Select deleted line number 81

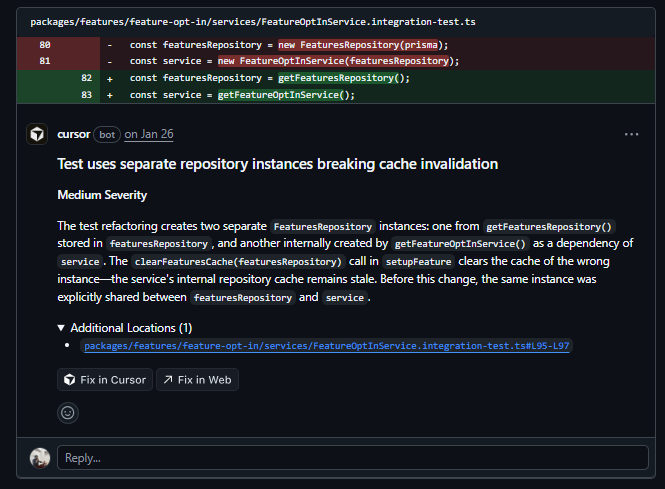click(45, 61)
